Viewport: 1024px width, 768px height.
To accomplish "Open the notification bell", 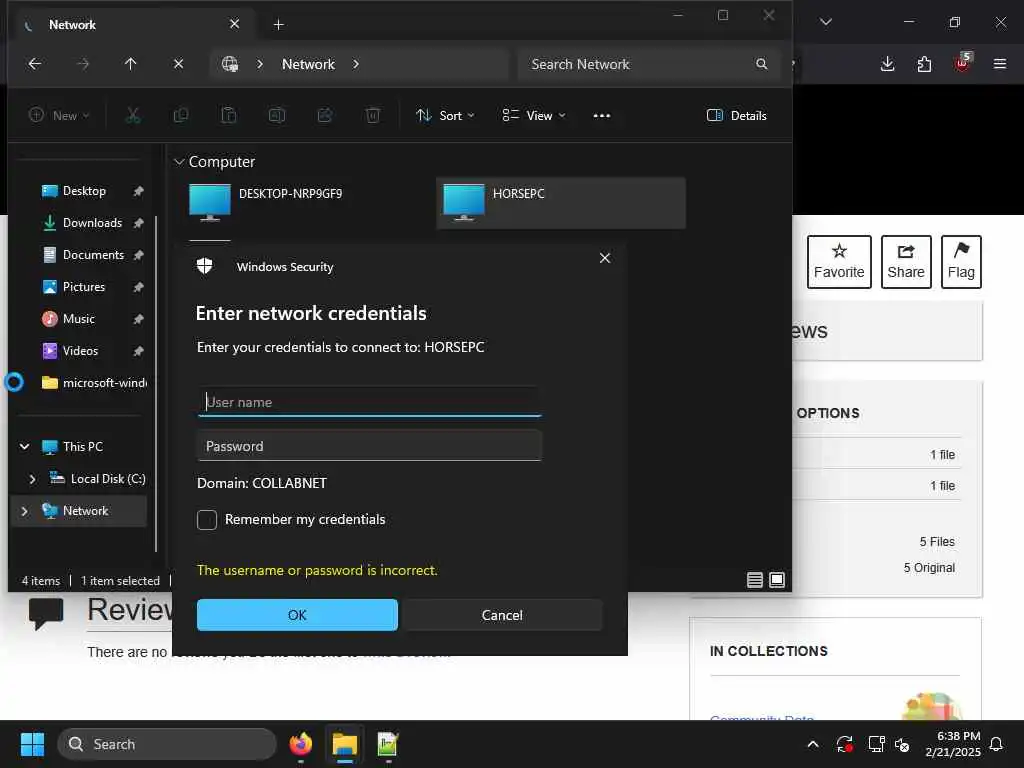I will pos(997,744).
